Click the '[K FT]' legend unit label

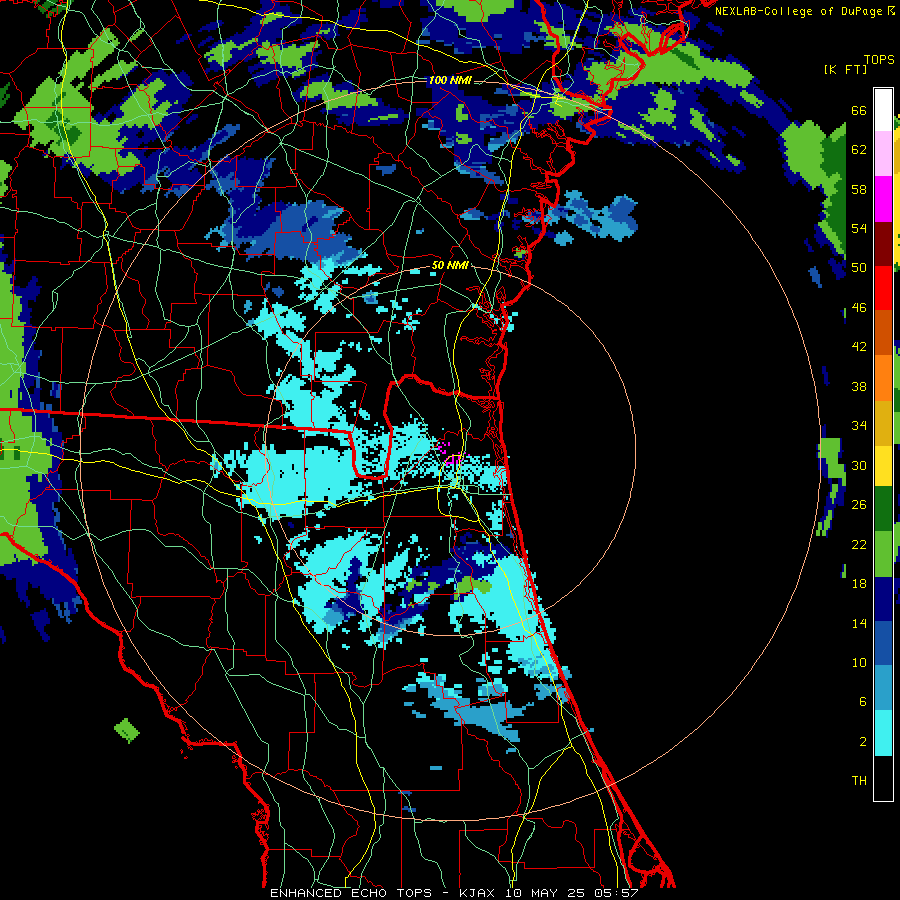845,69
